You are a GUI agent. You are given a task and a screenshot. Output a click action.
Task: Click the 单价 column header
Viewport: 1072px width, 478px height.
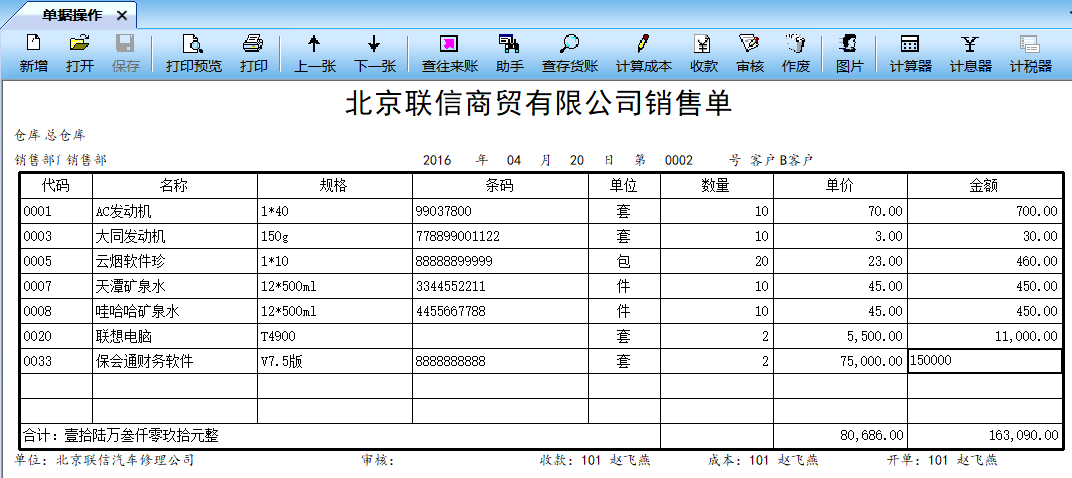(841, 185)
